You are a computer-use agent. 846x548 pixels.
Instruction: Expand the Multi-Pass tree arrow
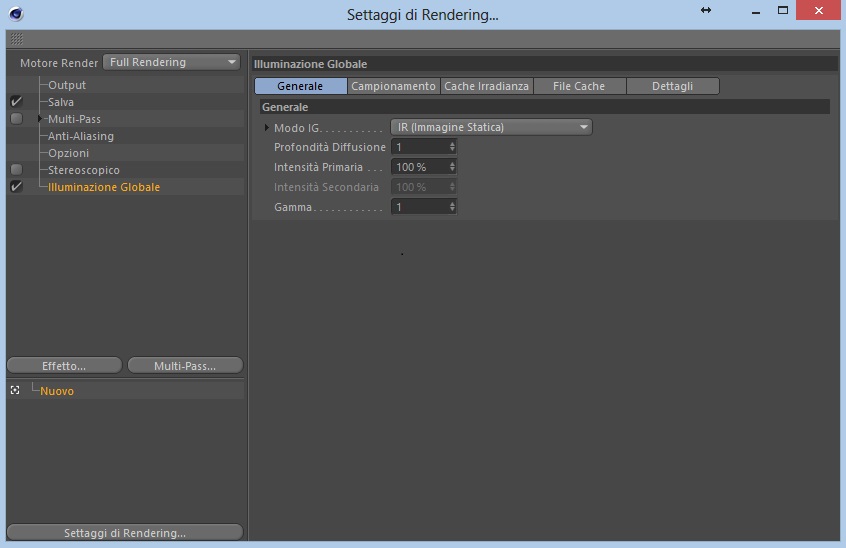[x=40, y=119]
